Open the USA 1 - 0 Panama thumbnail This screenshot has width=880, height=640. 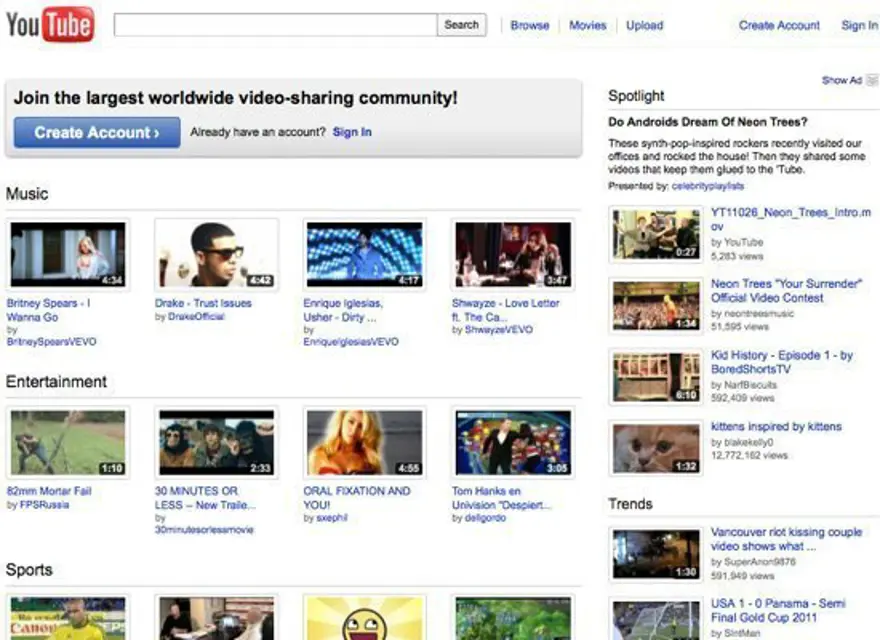[656, 620]
